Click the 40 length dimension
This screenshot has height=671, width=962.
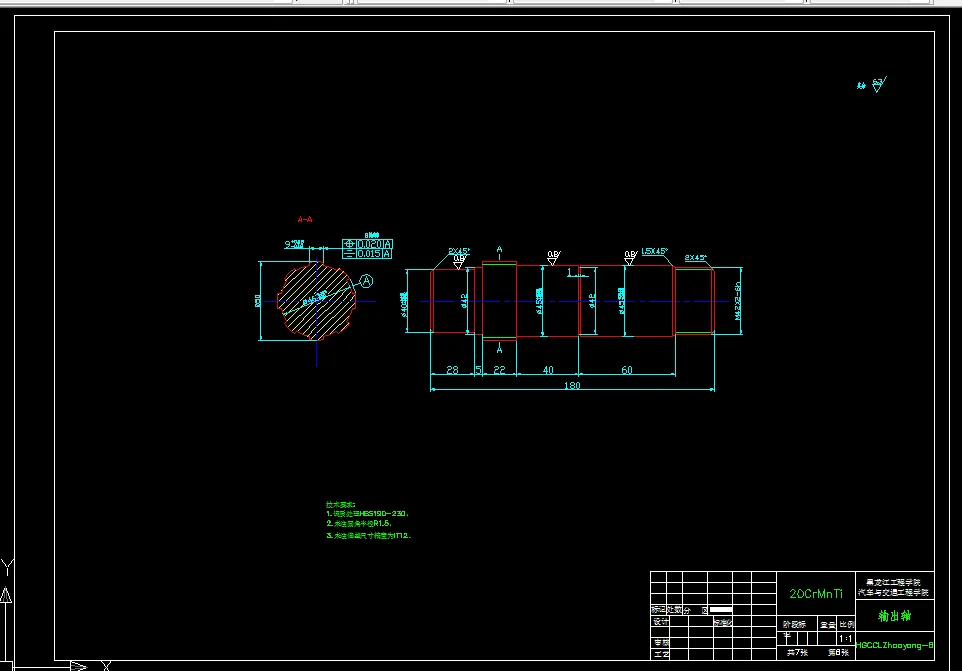pyautogui.click(x=548, y=370)
